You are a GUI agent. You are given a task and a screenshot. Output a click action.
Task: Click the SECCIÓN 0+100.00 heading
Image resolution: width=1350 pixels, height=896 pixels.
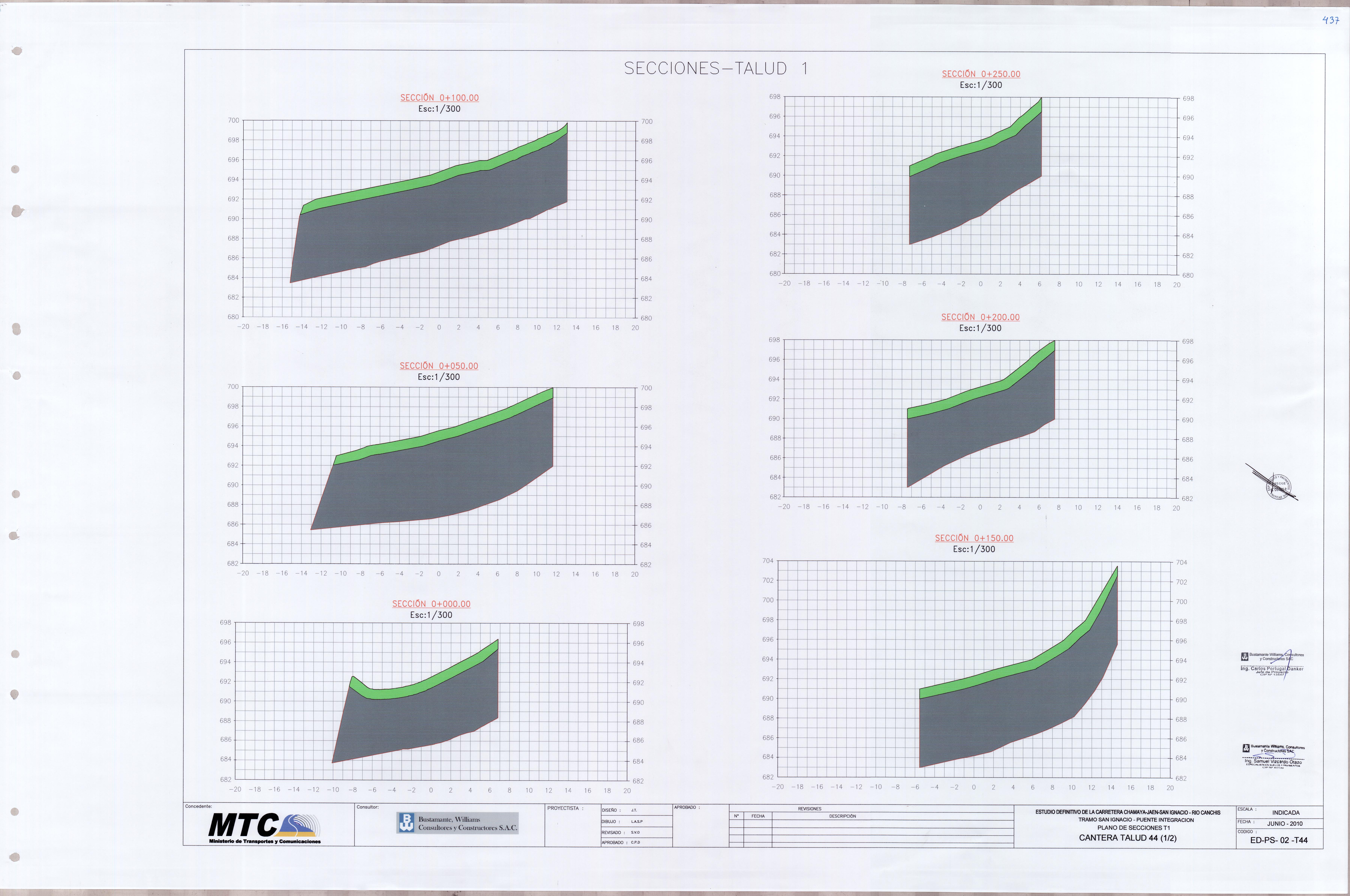[439, 98]
